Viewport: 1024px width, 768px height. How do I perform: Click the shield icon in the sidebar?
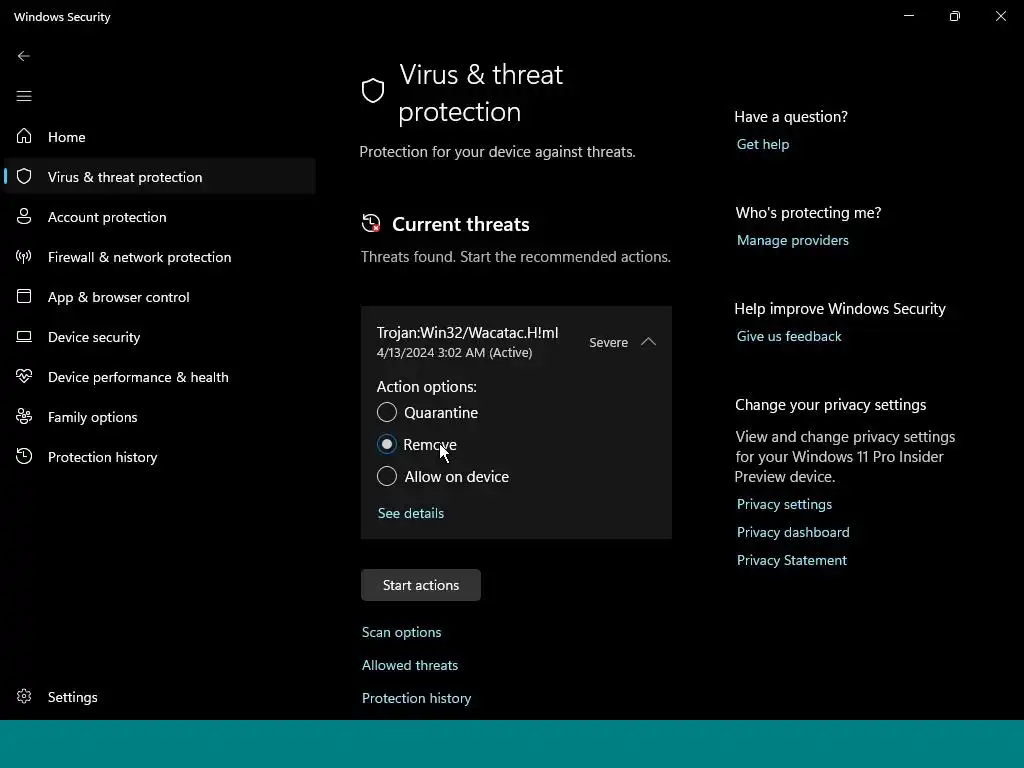coord(24,176)
